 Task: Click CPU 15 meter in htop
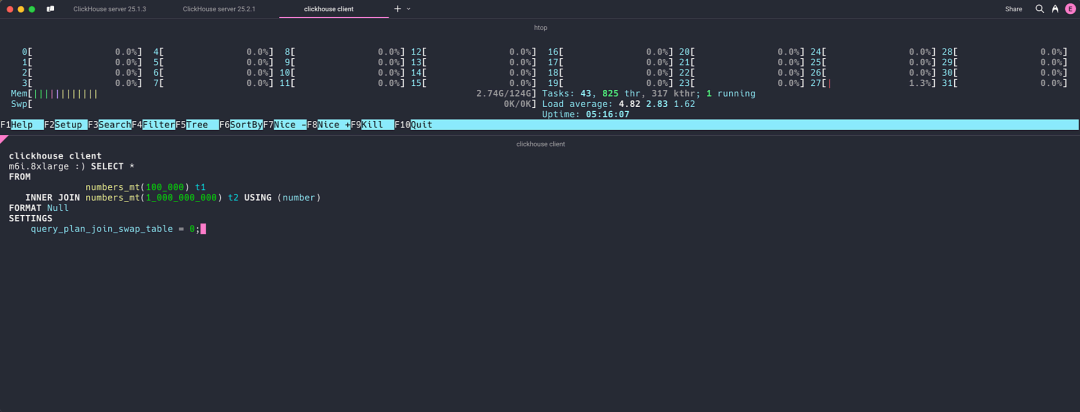tap(474, 83)
